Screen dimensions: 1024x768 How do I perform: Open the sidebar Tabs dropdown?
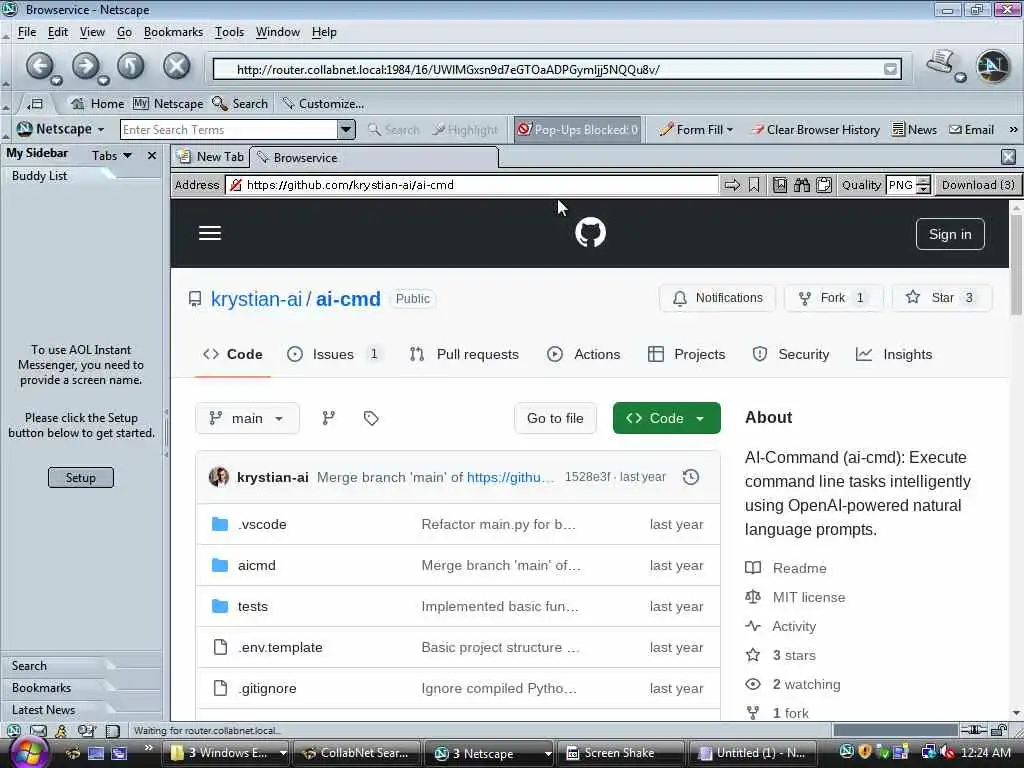[x=112, y=155]
